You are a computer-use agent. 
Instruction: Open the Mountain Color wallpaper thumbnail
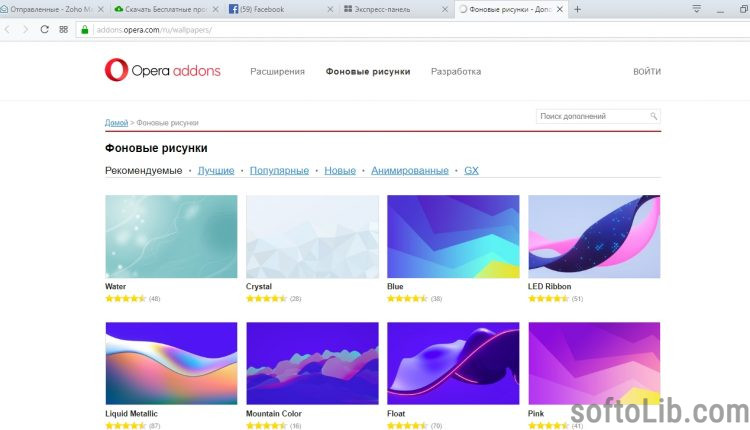click(312, 363)
